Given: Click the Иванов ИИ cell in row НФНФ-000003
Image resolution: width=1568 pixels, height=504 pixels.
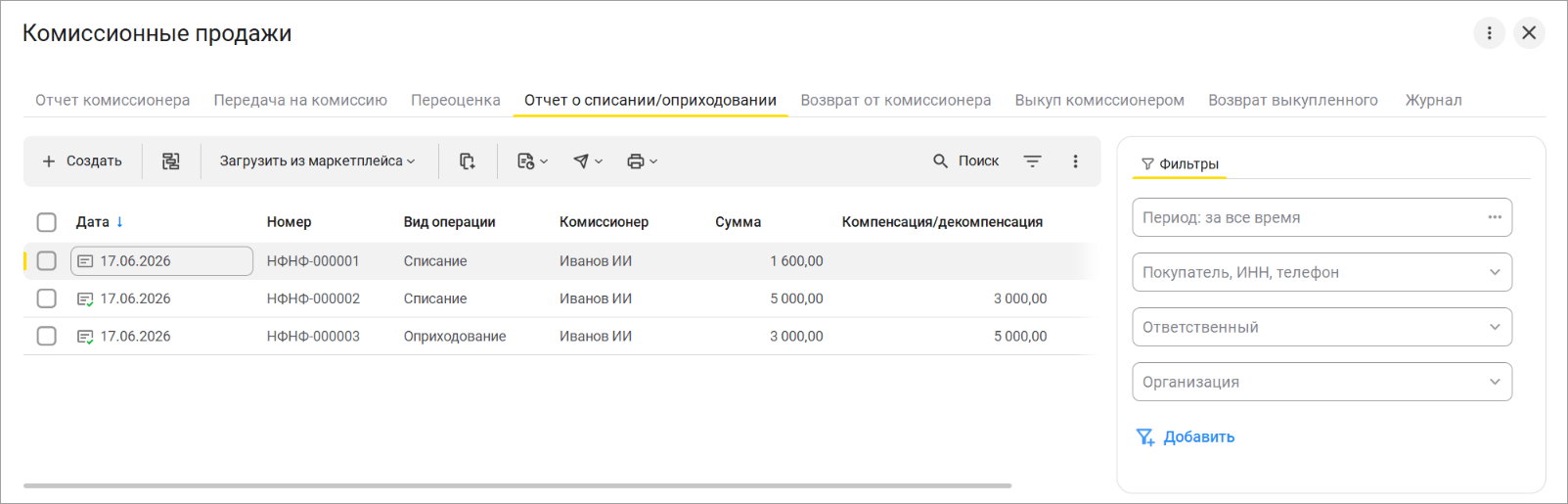Looking at the screenshot, I should tap(596, 336).
